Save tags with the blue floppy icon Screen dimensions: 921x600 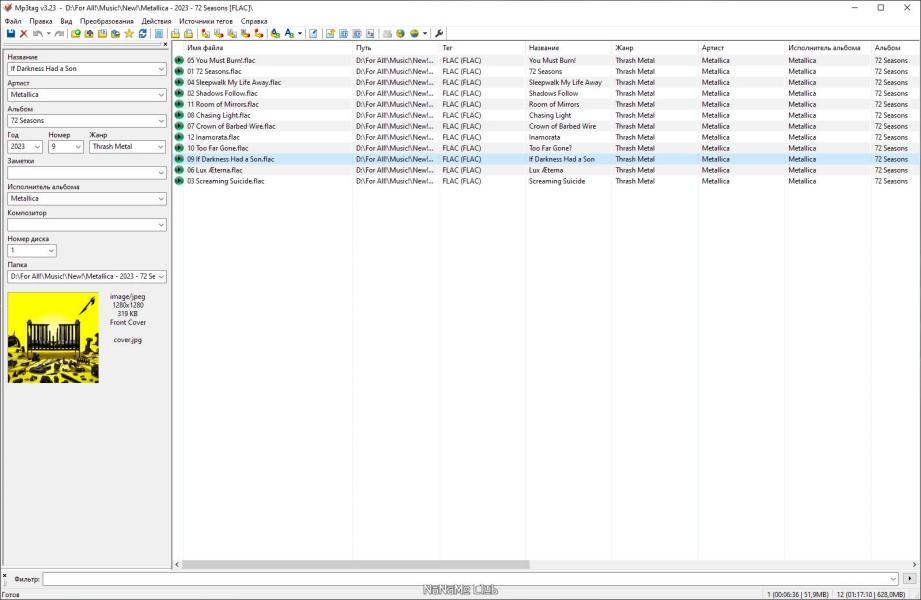point(11,33)
